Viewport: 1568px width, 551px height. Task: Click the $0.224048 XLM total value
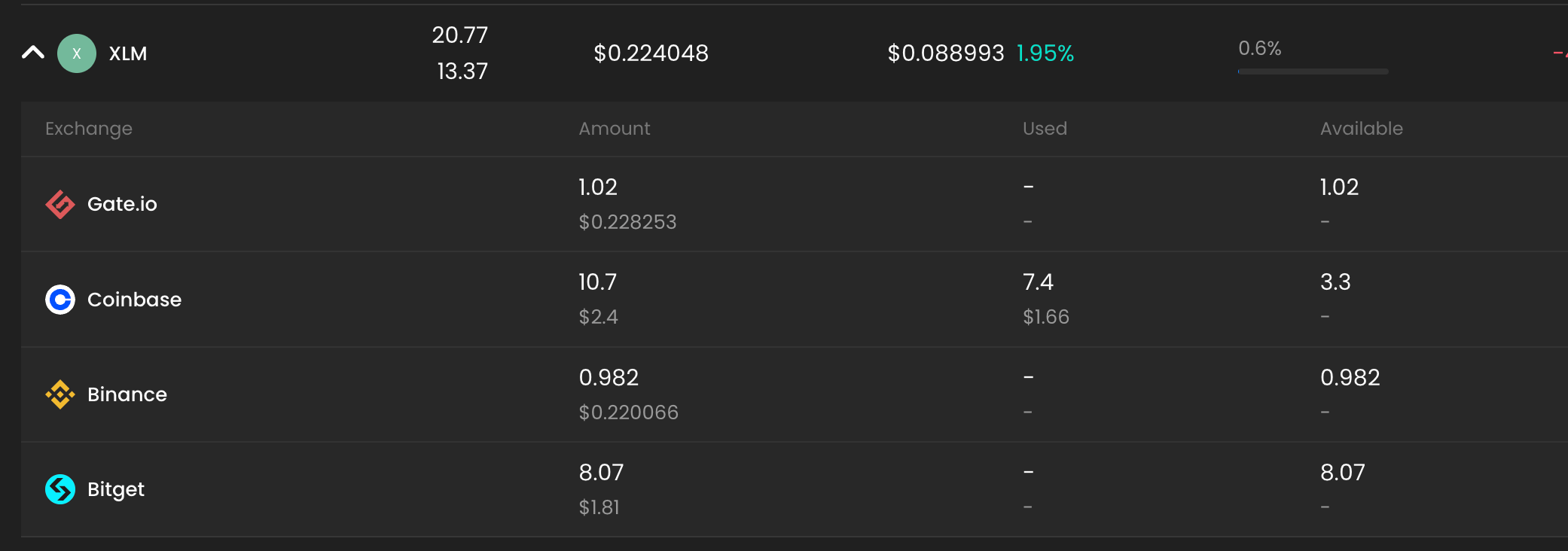click(651, 53)
